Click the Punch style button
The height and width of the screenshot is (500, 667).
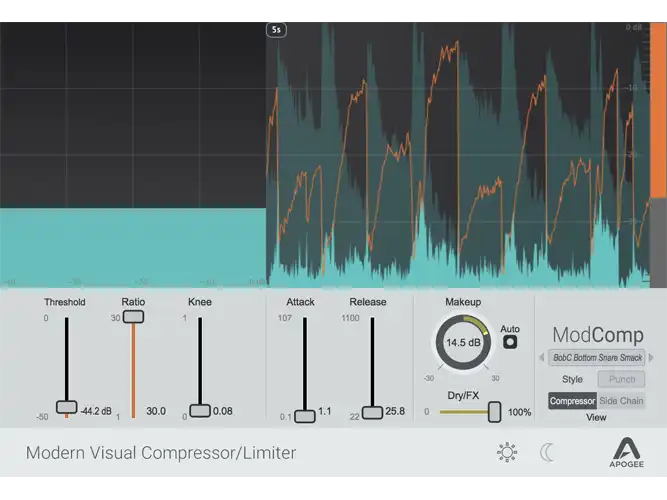point(621,379)
